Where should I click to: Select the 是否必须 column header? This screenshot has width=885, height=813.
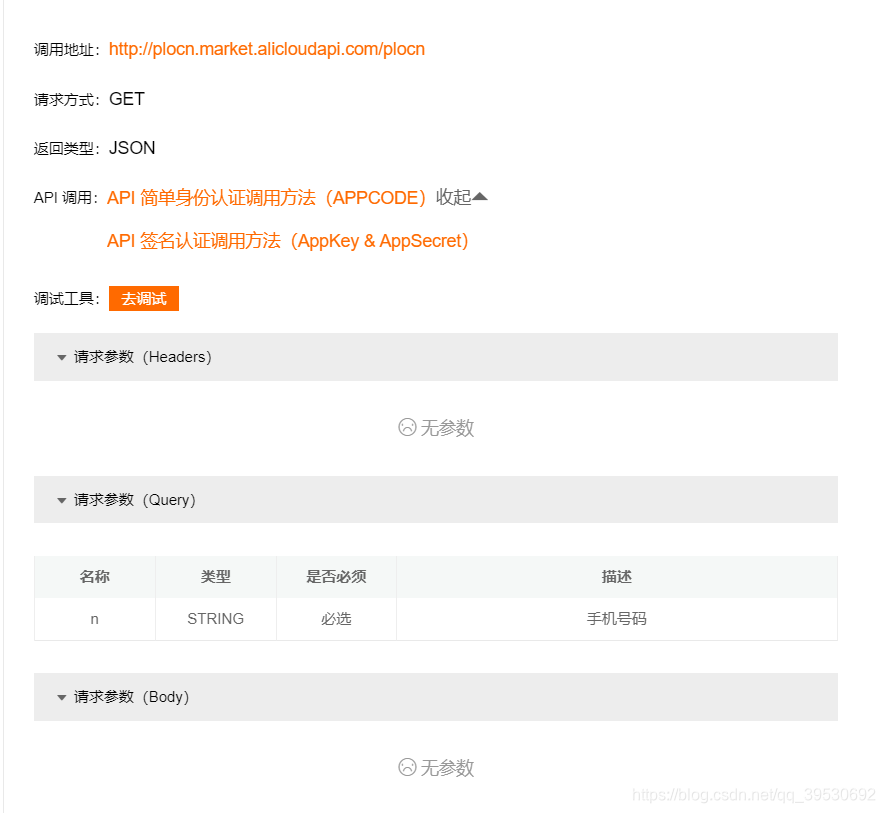(x=336, y=576)
